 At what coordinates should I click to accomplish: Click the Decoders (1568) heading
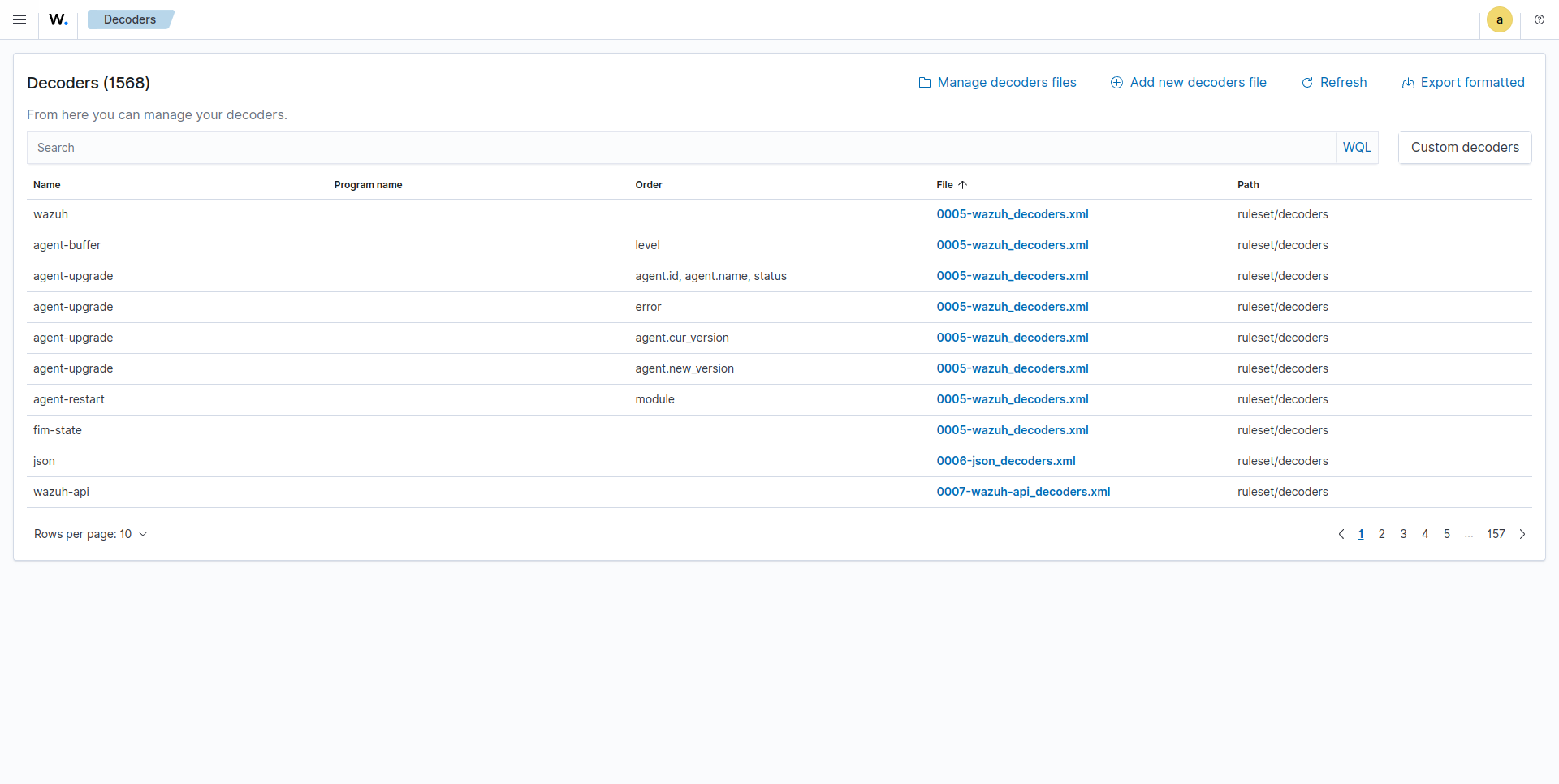tap(89, 83)
